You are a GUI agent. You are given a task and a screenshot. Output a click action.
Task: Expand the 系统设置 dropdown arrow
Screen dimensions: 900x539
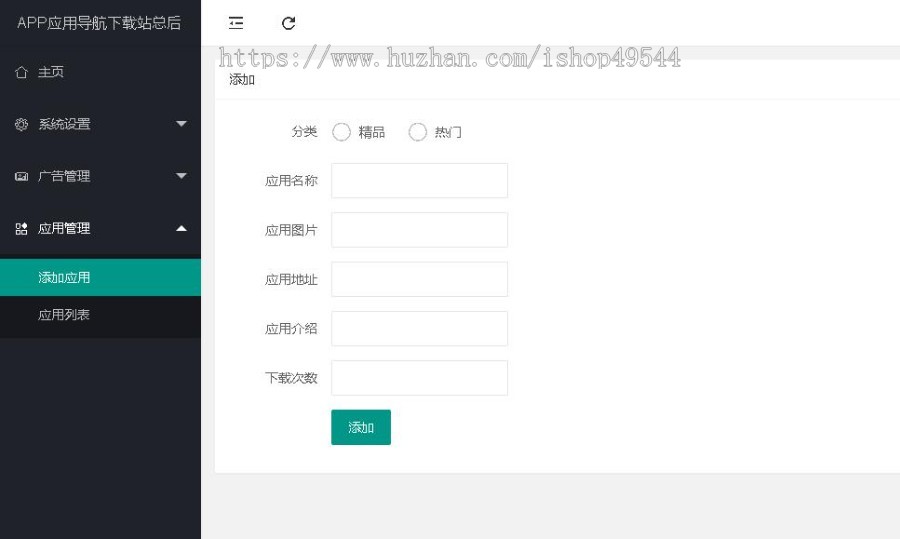181,124
